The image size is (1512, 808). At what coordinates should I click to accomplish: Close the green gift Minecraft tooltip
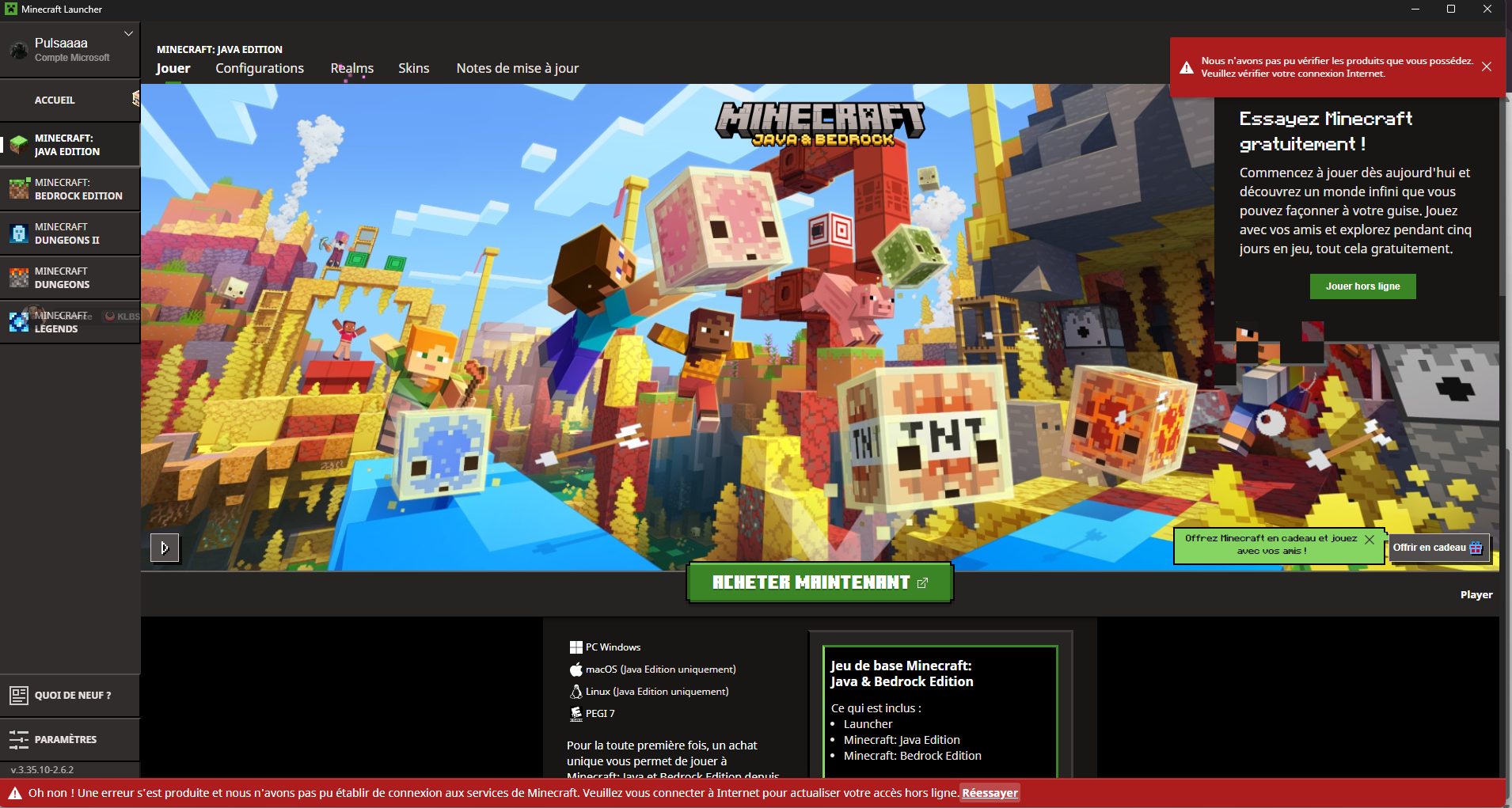click(1370, 539)
